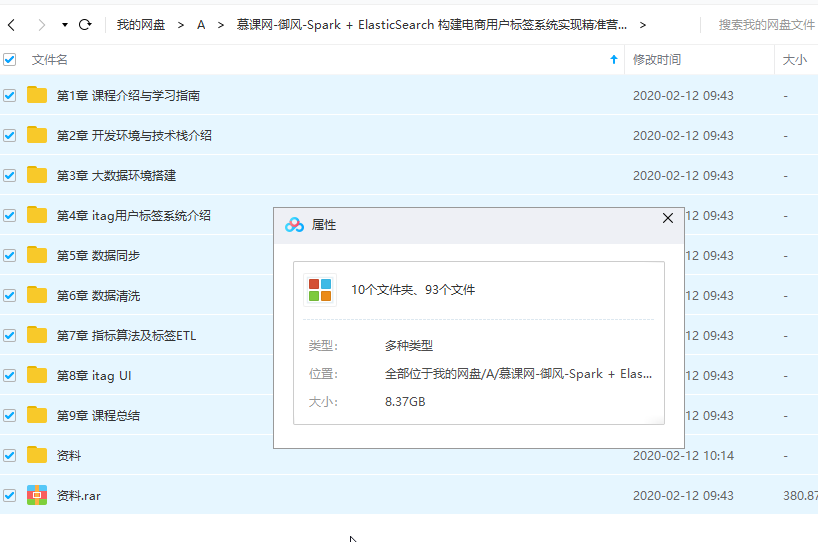This screenshot has width=818, height=542.
Task: Select file name 第7章 指标算法及标签ETL
Action: [126, 335]
